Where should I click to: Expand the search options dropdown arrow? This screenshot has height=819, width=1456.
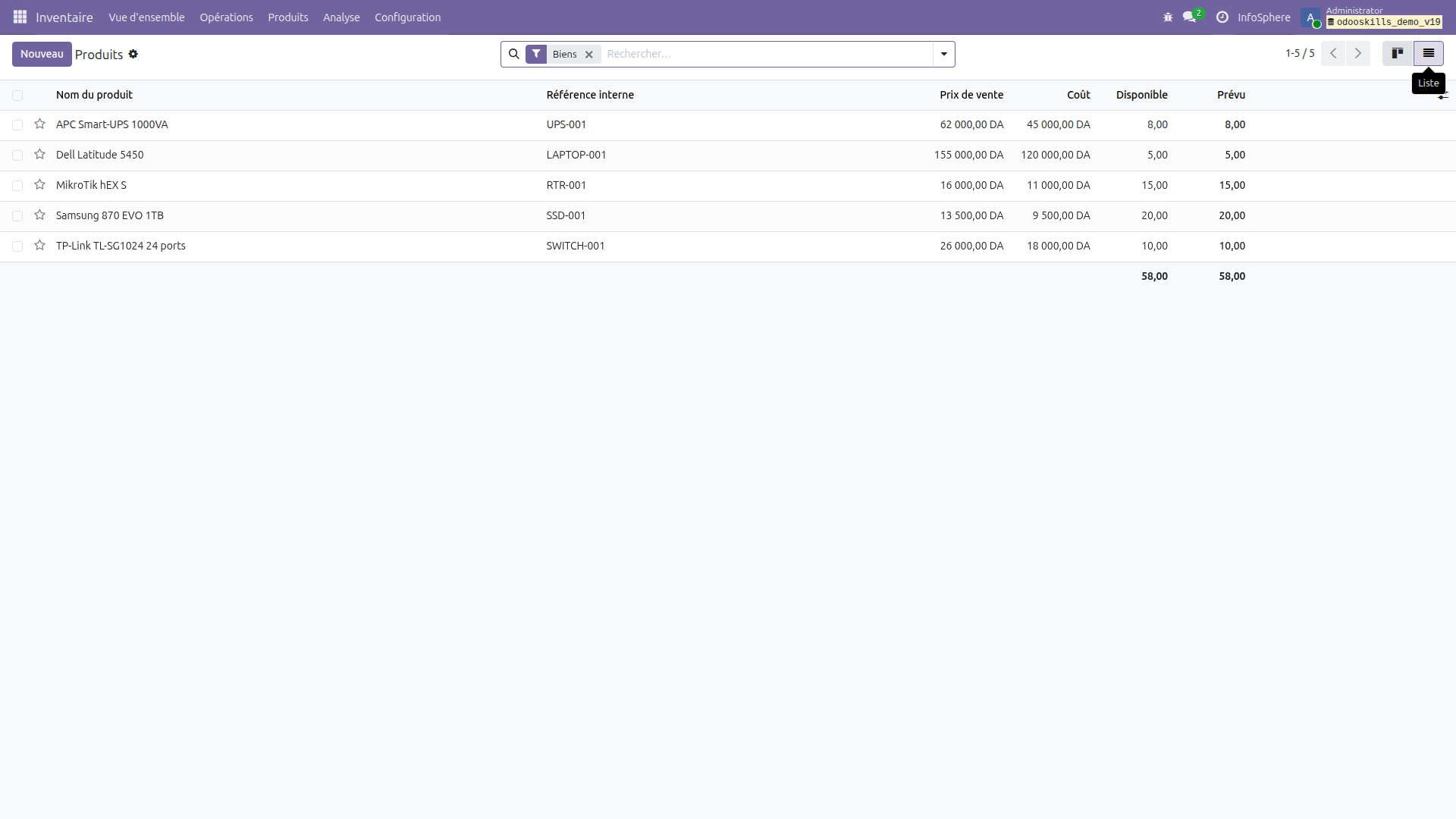(x=944, y=54)
